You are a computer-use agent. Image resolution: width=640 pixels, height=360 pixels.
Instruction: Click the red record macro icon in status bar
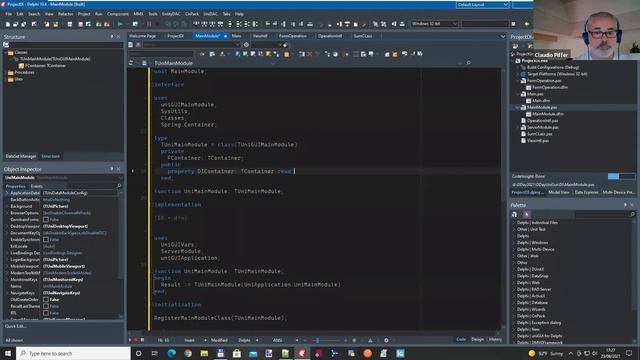(136, 340)
